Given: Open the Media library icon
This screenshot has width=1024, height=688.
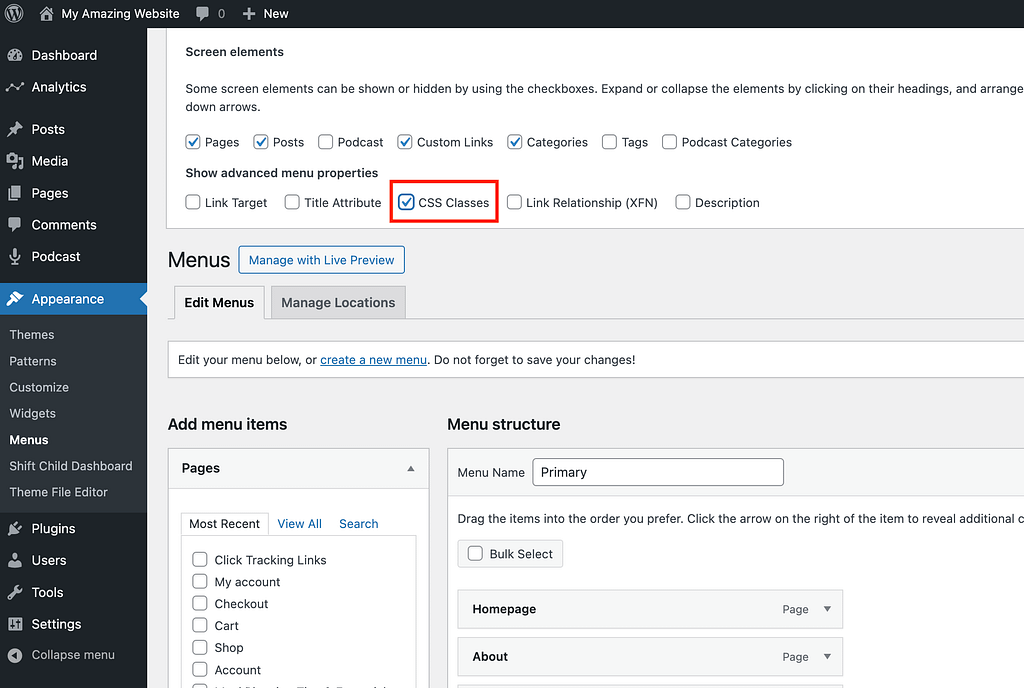Looking at the screenshot, I should (x=18, y=161).
